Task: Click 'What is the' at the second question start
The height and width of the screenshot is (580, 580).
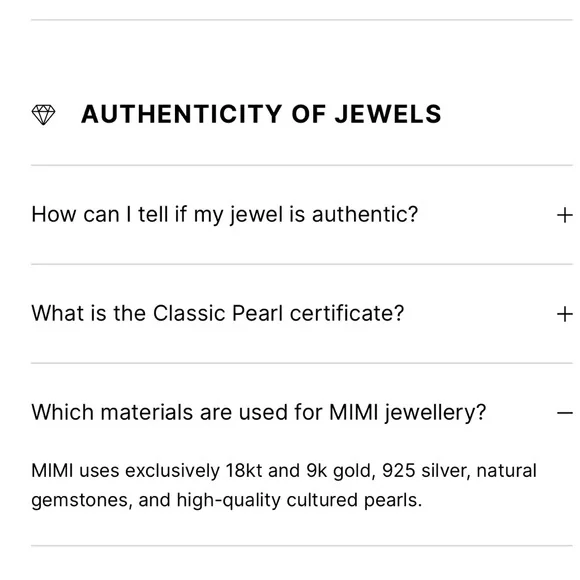Action: tap(88, 313)
